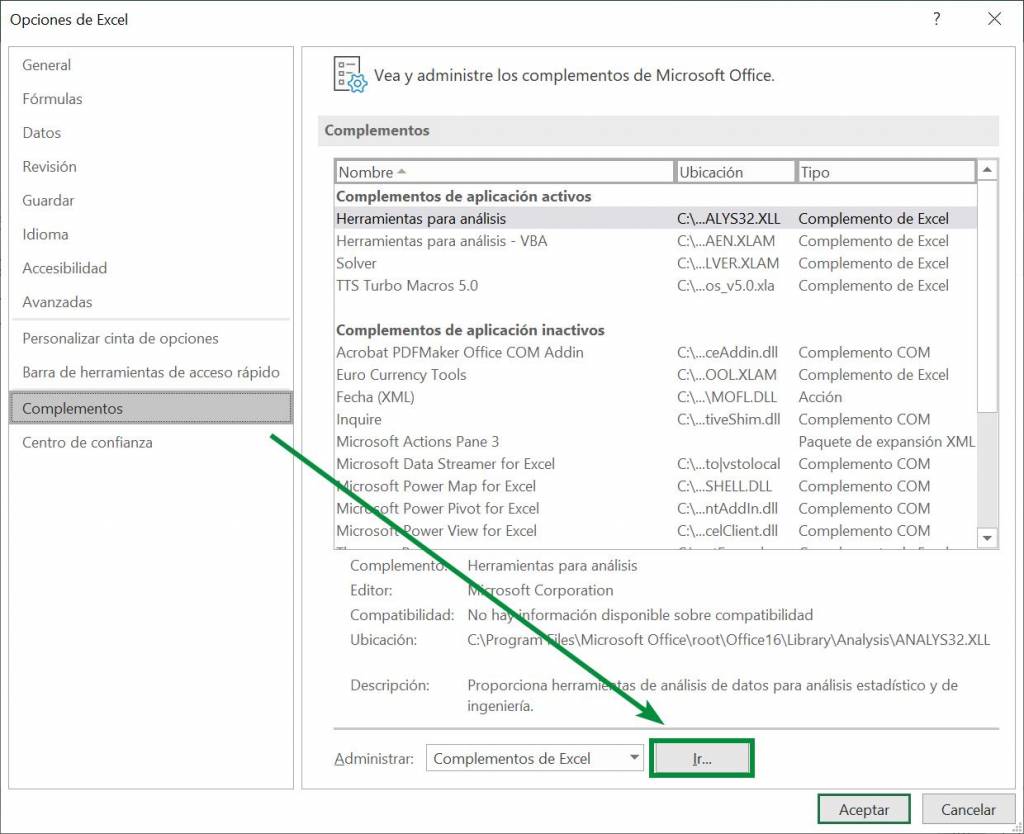Select the Herramientas para análisis row
The image size is (1024, 834).
pos(656,219)
